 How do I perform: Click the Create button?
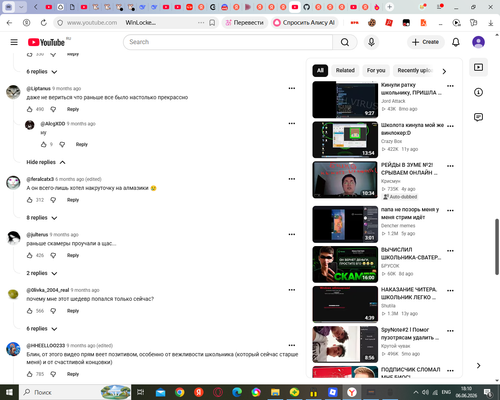tap(426, 42)
